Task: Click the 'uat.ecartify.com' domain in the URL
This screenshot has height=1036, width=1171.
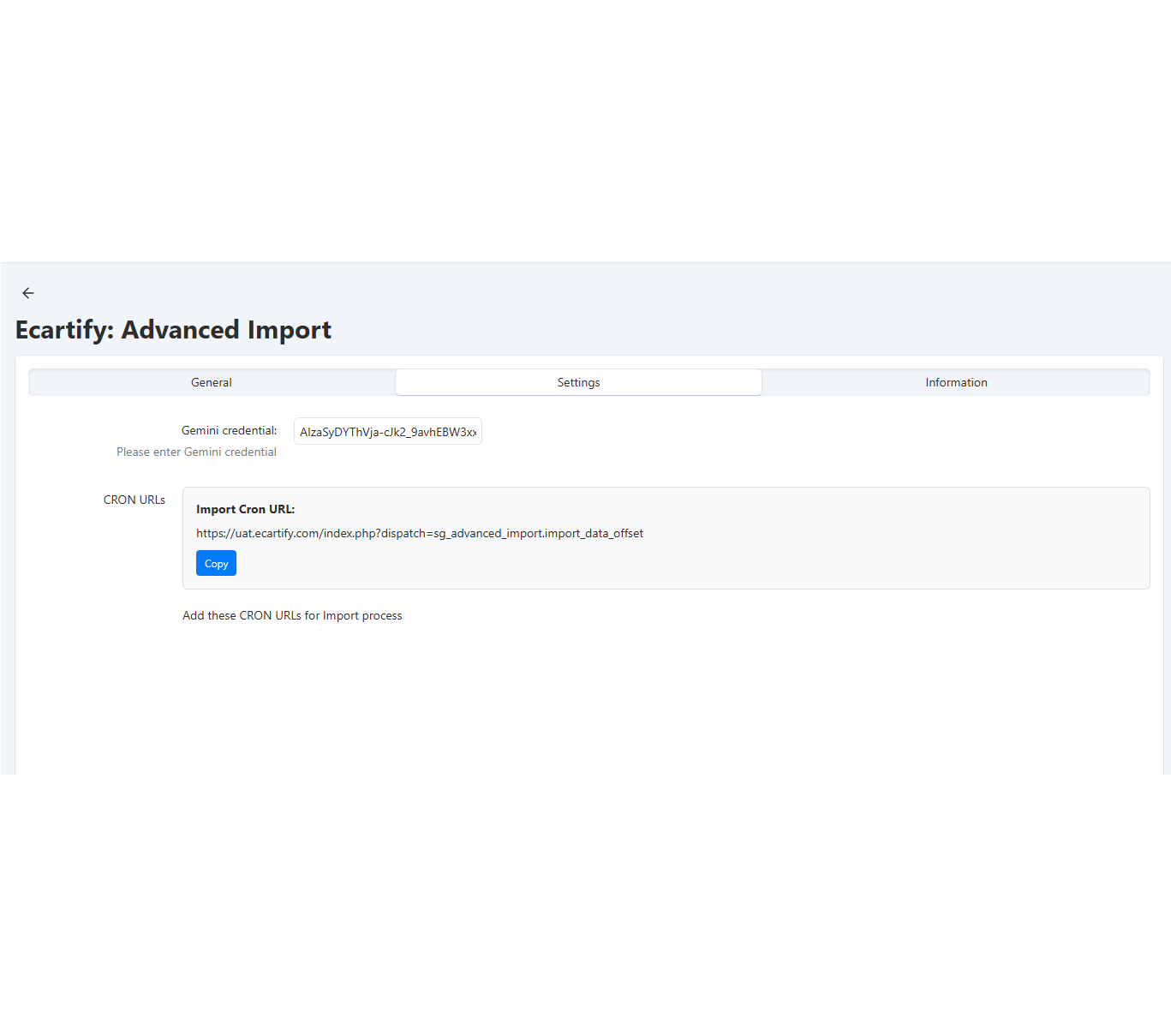Action: [x=277, y=533]
